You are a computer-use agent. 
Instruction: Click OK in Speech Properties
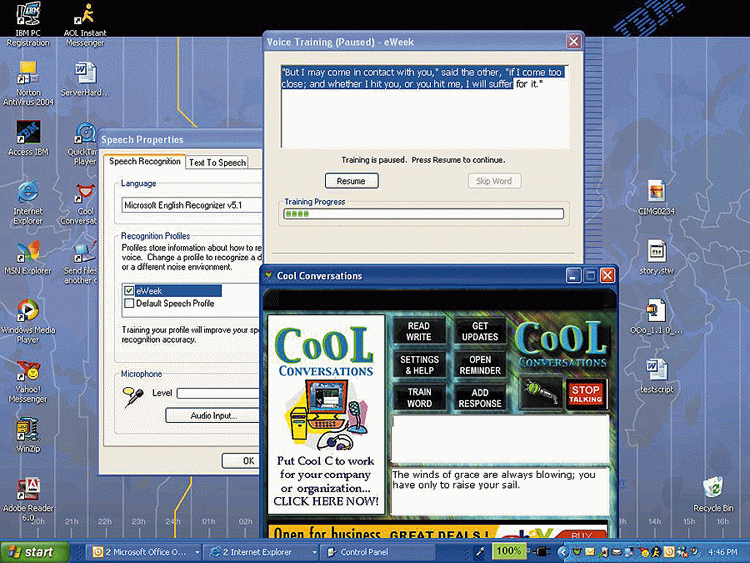tap(242, 461)
